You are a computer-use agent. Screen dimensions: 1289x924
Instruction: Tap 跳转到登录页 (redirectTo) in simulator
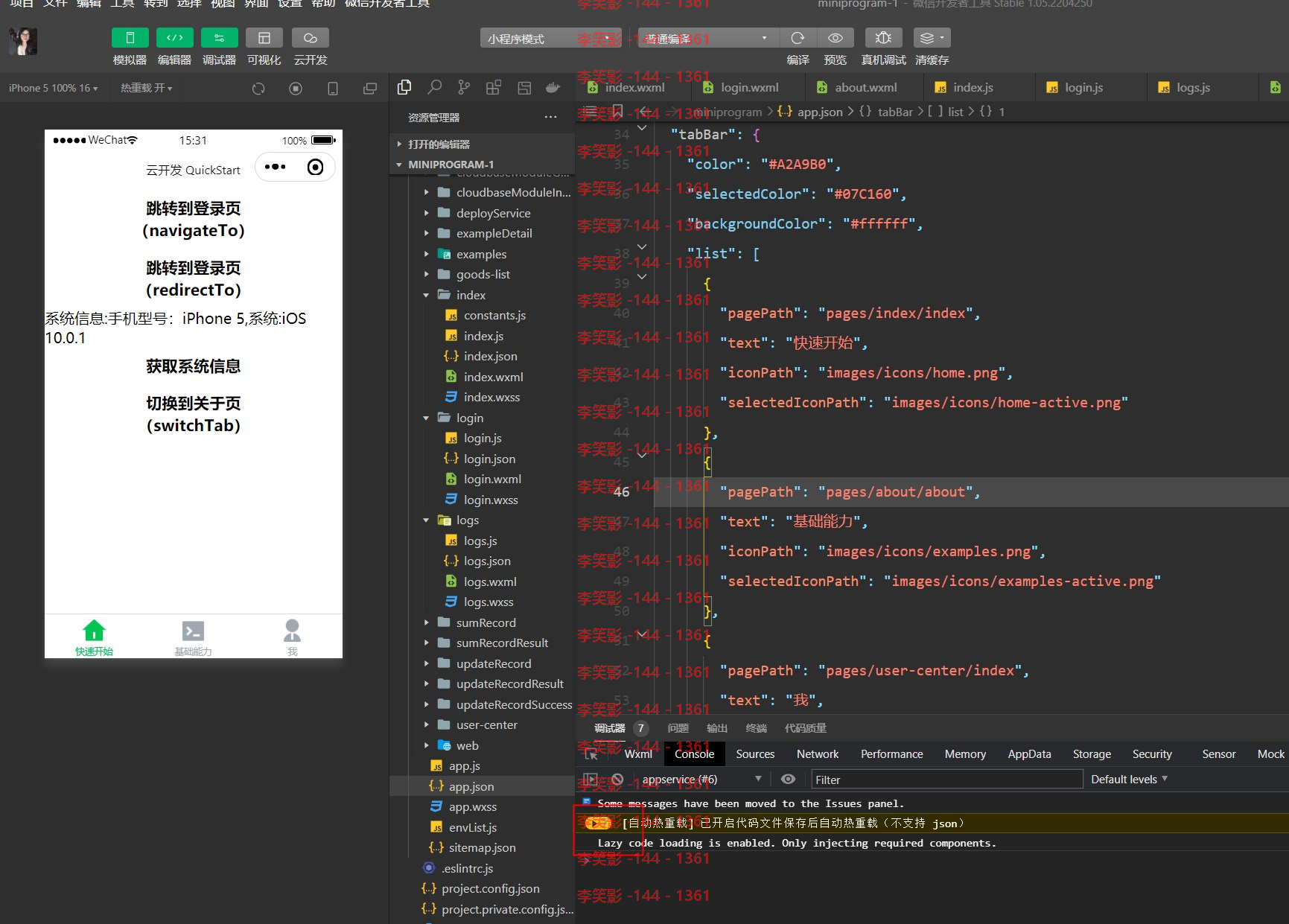click(194, 278)
